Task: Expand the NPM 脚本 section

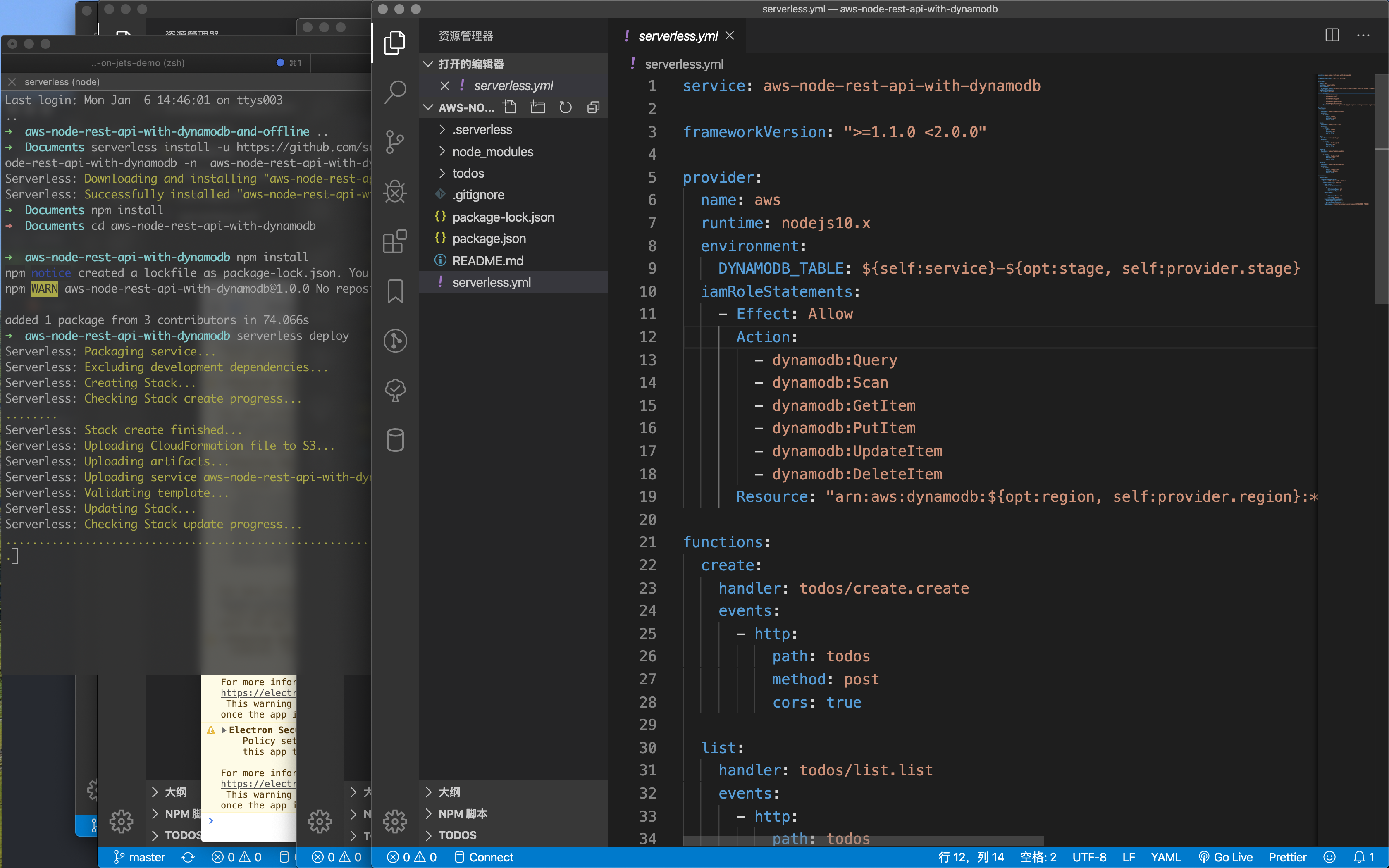Action: [x=463, y=813]
